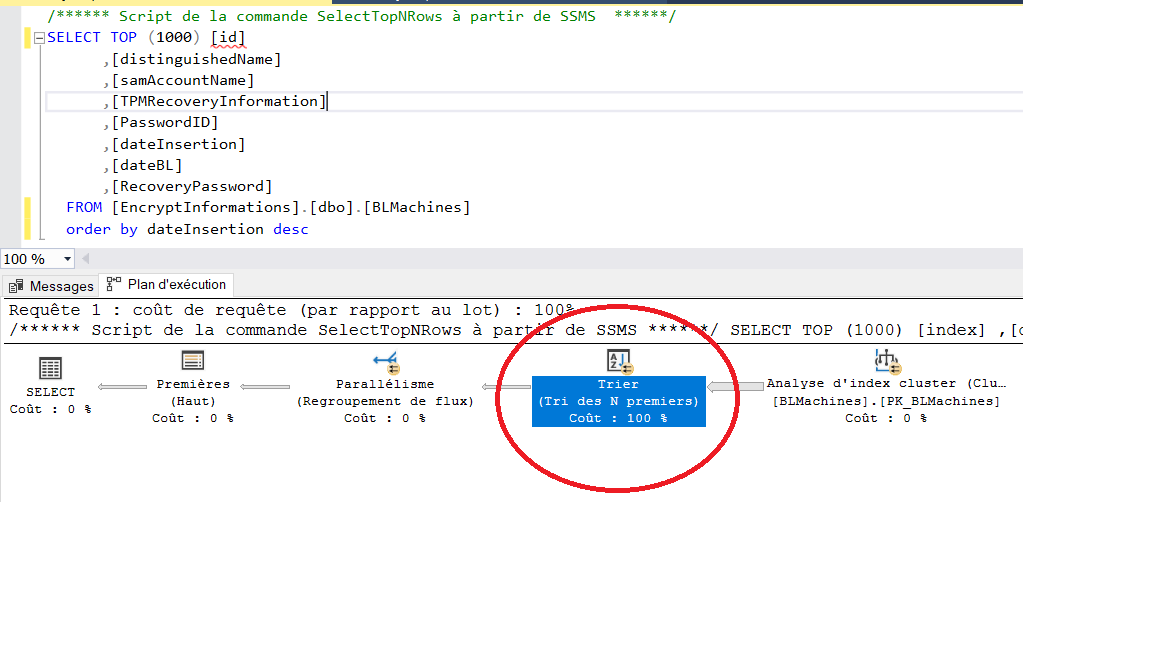
Task: Click the [dateInsertion] column in query
Action: 179,144
